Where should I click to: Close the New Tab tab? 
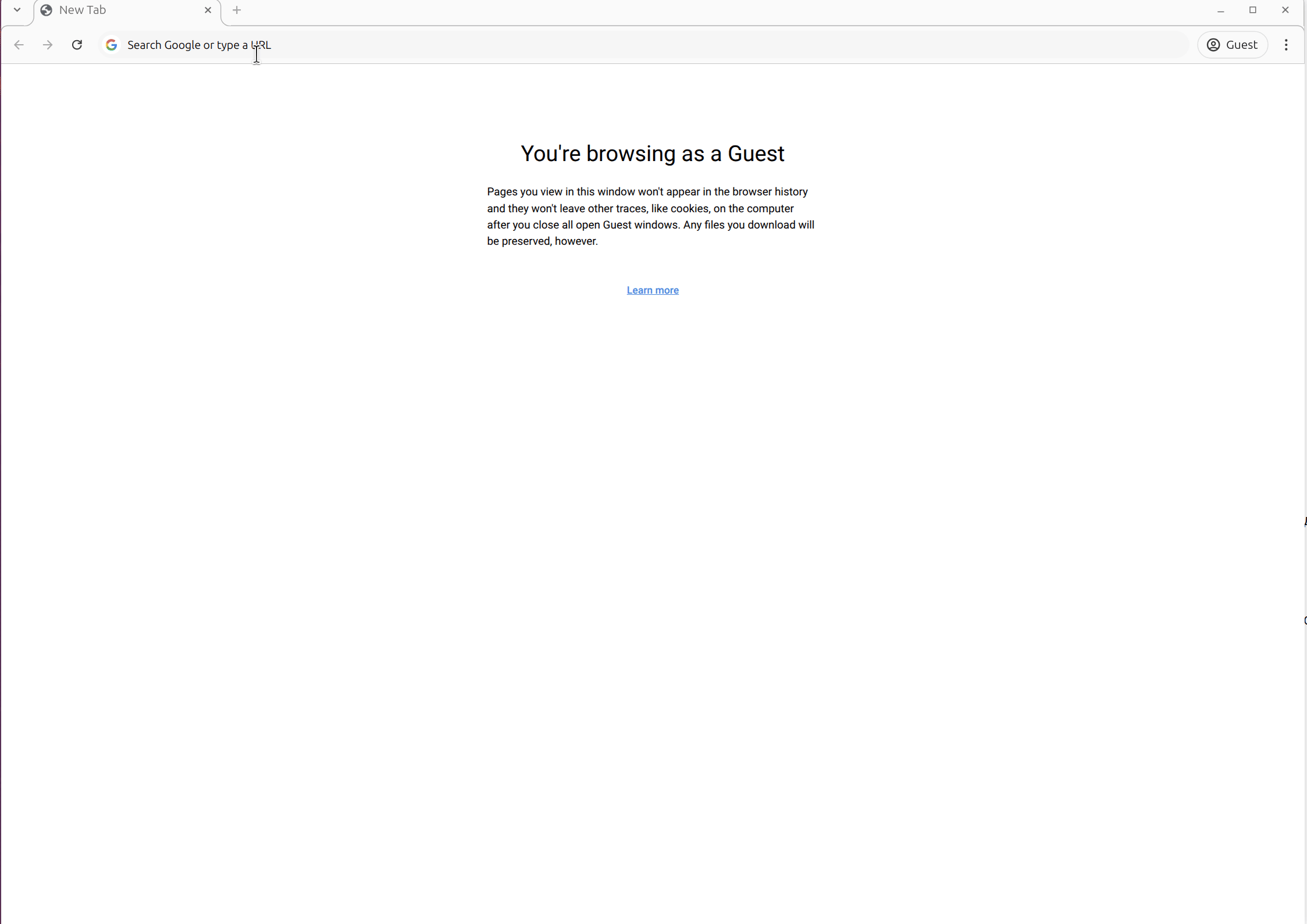(208, 10)
